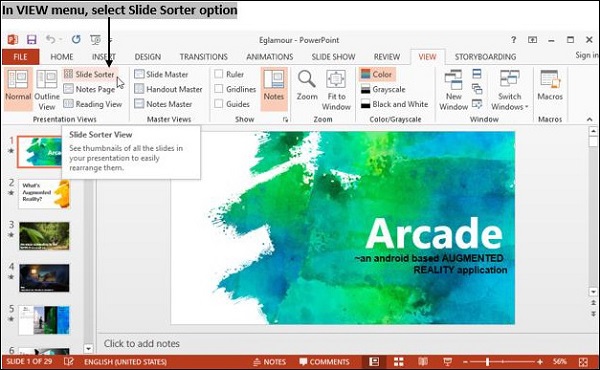Switch to Reading View in ribbon
The width and height of the screenshot is (600, 370).
coord(93,104)
